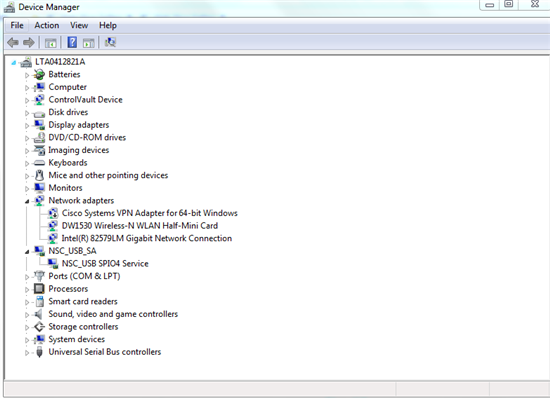Select the Imaging devices label
This screenshot has height=398, width=550.
(x=79, y=150)
